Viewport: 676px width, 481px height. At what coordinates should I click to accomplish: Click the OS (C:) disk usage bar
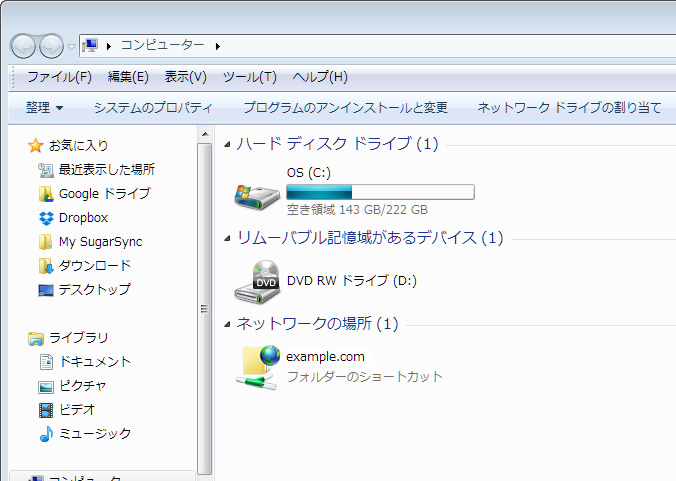point(380,192)
